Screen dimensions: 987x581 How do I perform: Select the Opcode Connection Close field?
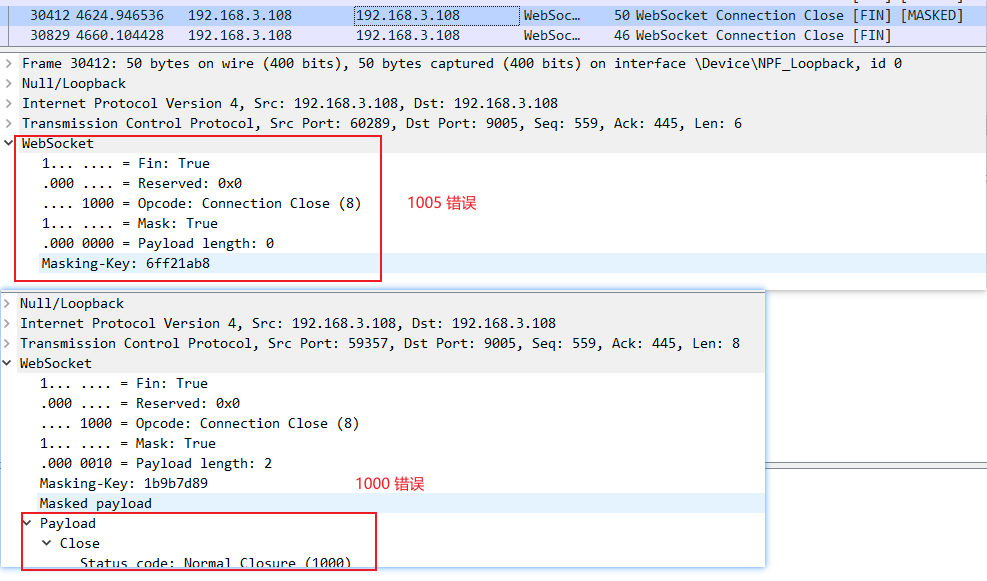click(180, 203)
